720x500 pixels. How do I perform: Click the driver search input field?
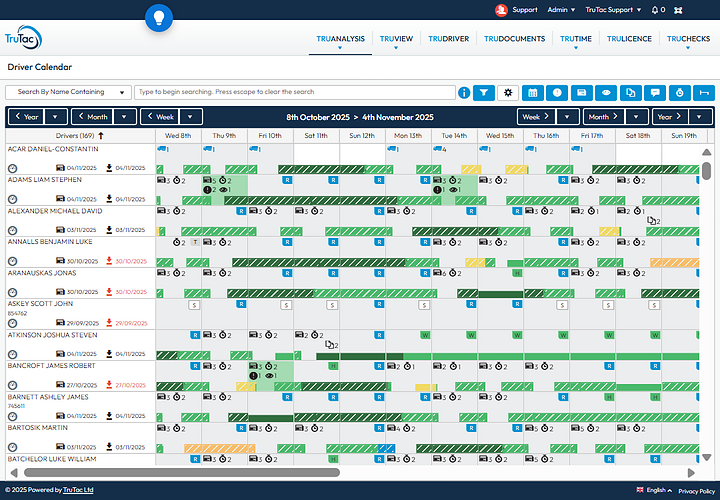295,92
